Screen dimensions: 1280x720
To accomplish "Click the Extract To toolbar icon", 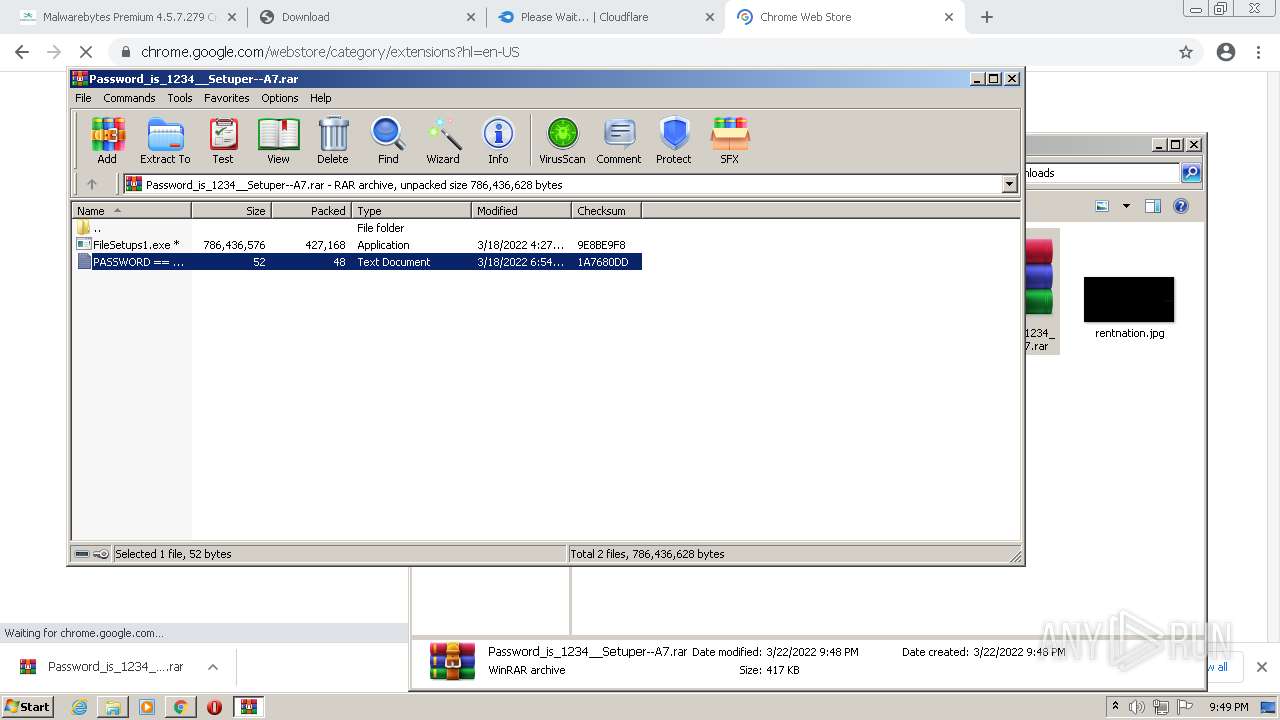I will click(165, 141).
